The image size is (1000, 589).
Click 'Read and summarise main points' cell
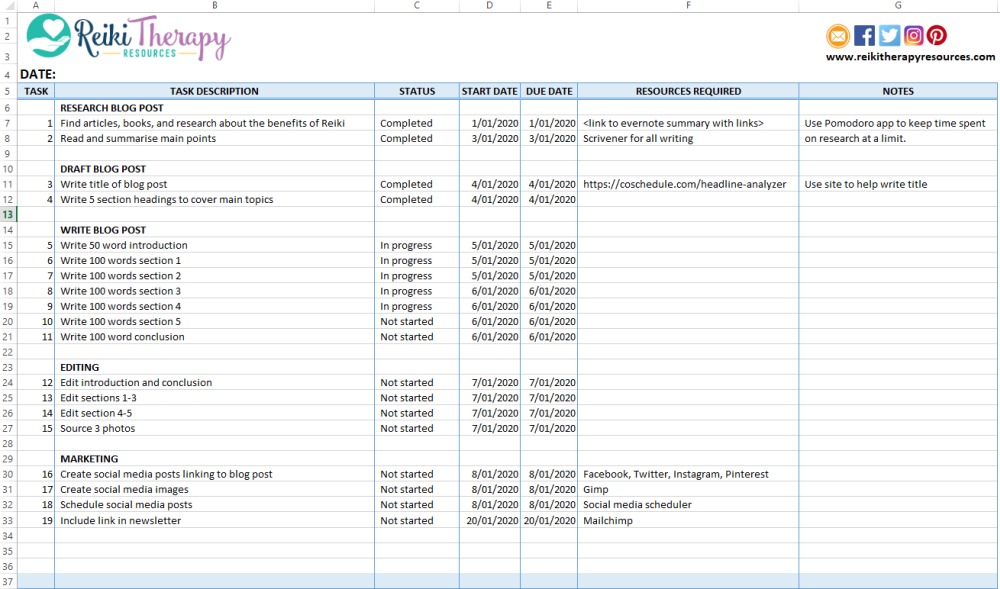point(214,138)
